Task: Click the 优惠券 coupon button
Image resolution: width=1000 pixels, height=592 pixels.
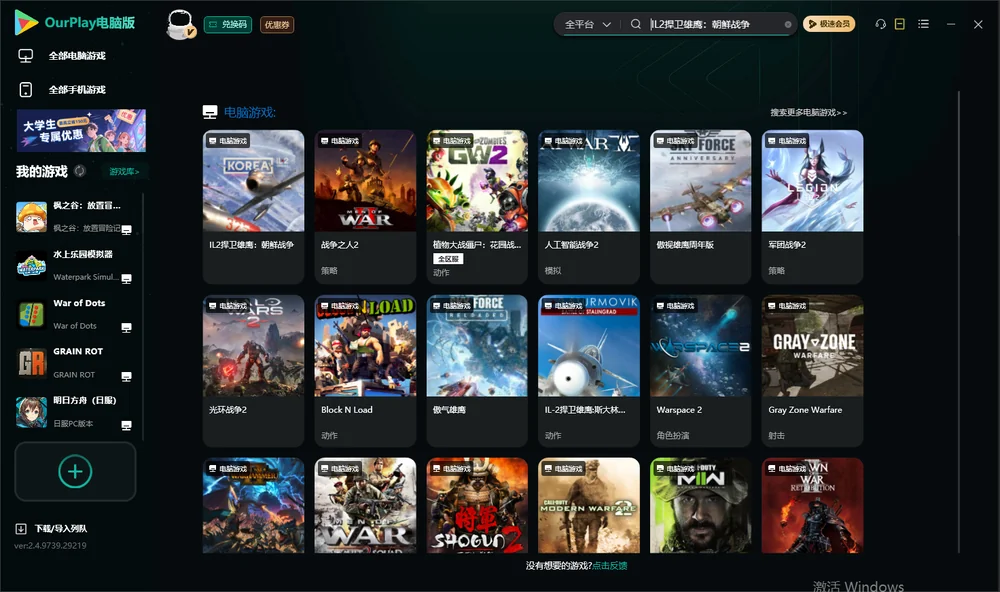Action: [x=277, y=25]
